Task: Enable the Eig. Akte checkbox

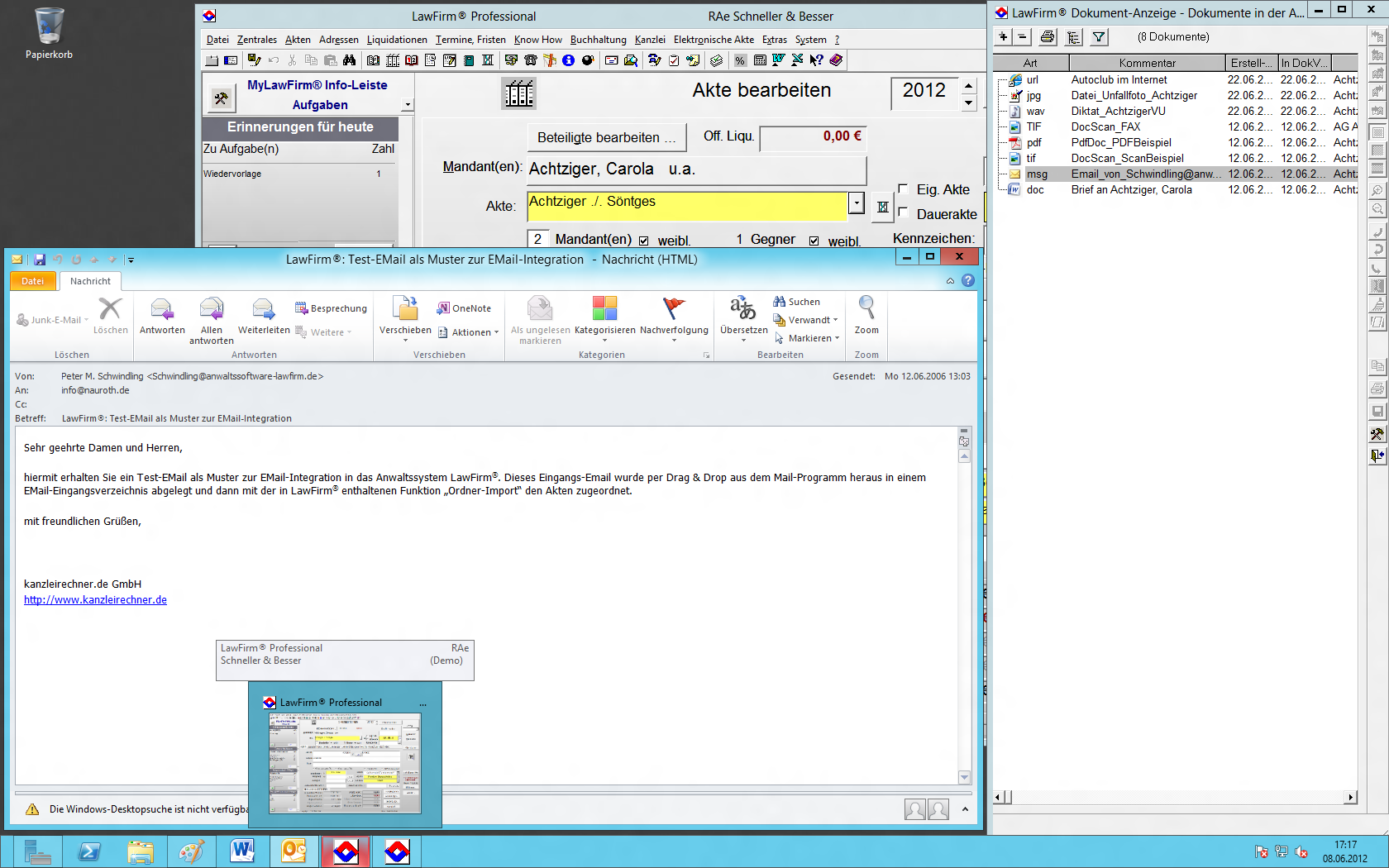Action: 903,189
